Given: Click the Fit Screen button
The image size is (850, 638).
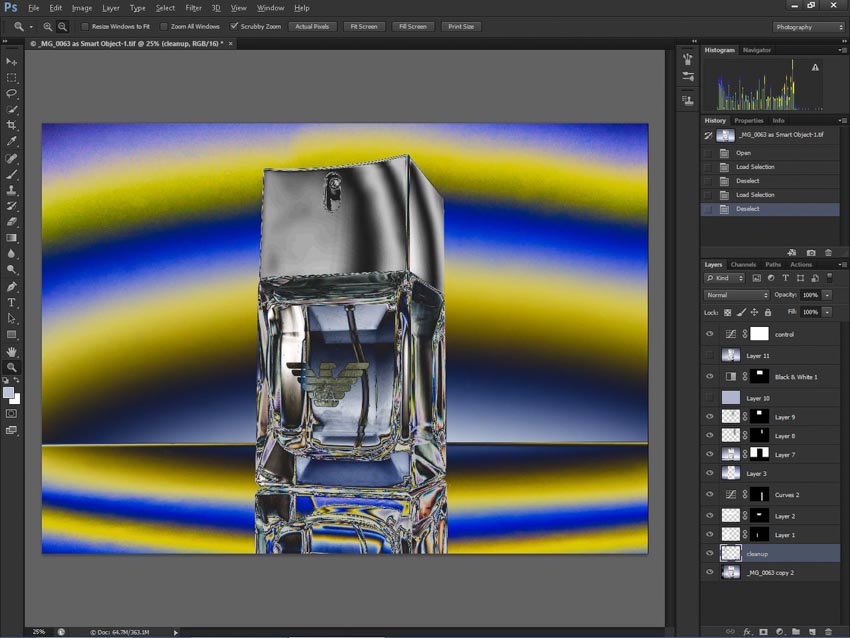Looking at the screenshot, I should pyautogui.click(x=364, y=27).
